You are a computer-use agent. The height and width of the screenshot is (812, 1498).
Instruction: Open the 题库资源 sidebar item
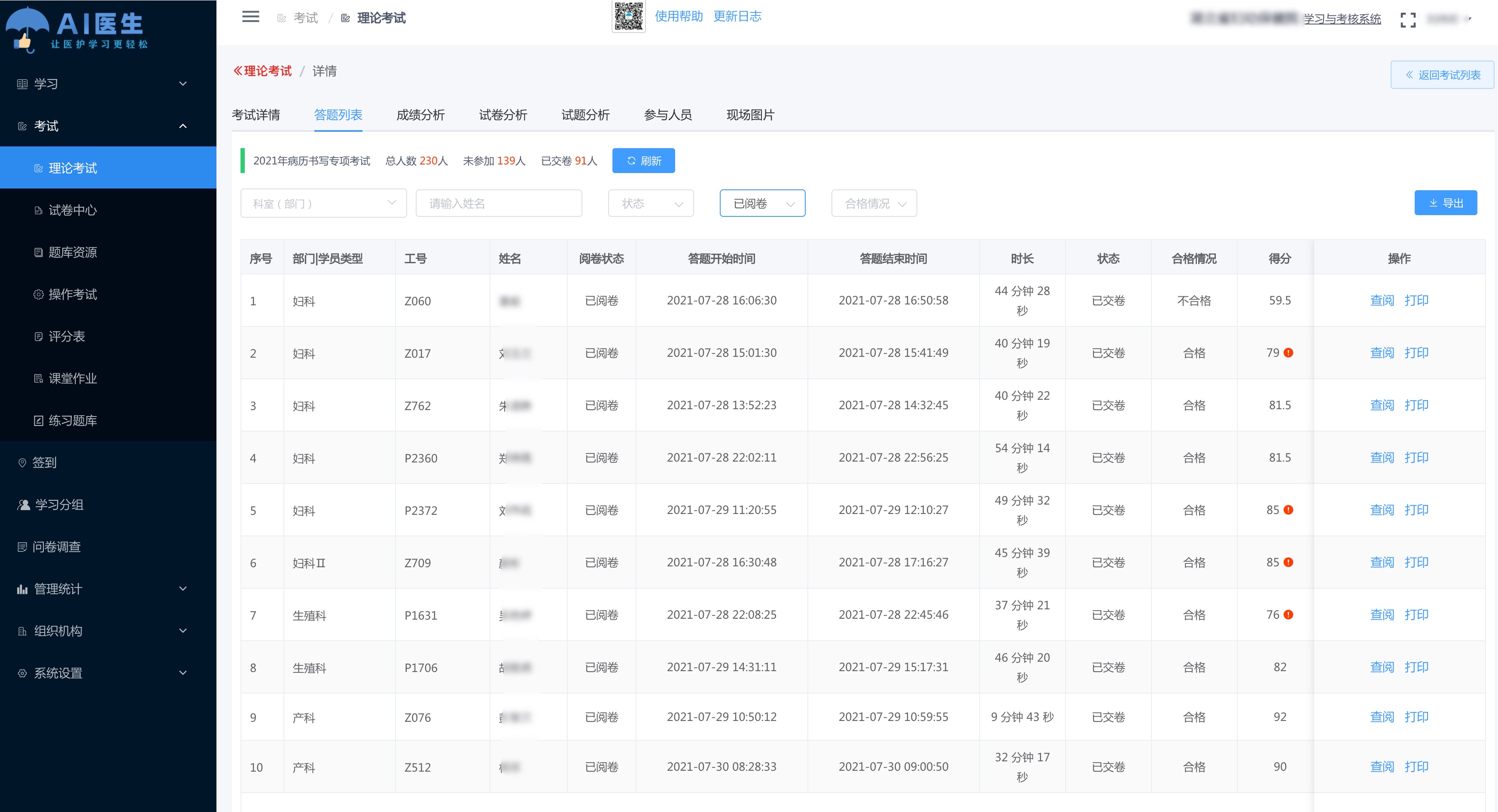pos(108,252)
